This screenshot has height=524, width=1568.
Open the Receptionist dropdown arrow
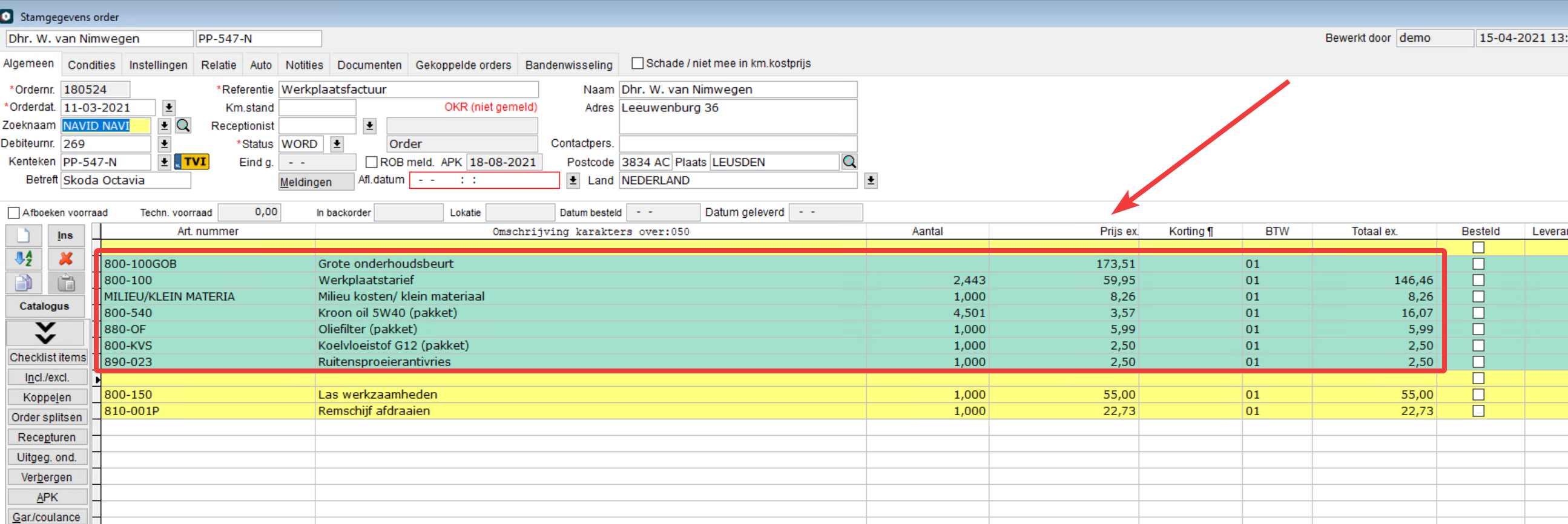[369, 126]
